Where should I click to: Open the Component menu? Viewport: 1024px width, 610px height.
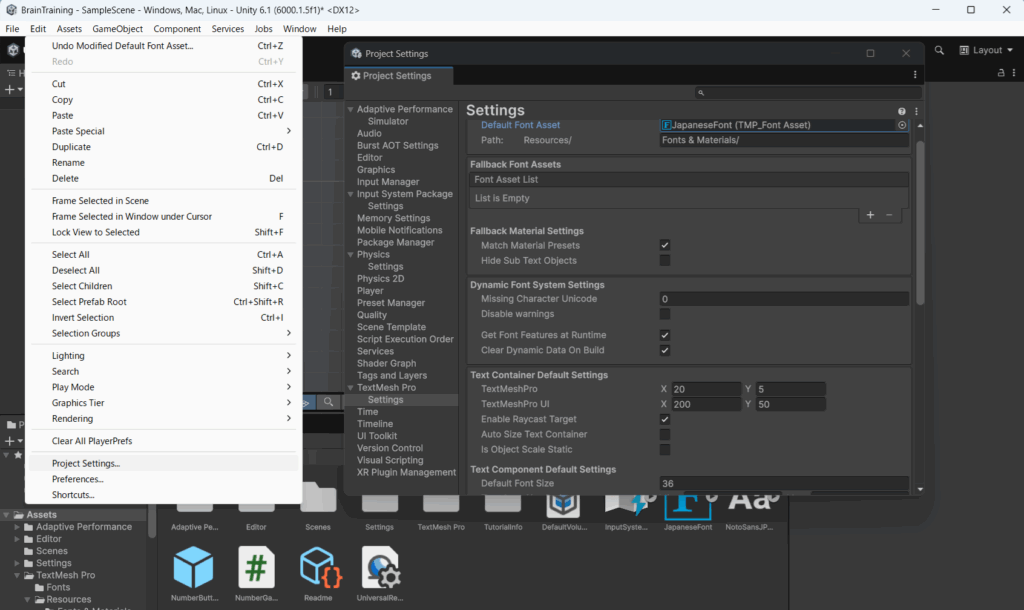(x=177, y=29)
